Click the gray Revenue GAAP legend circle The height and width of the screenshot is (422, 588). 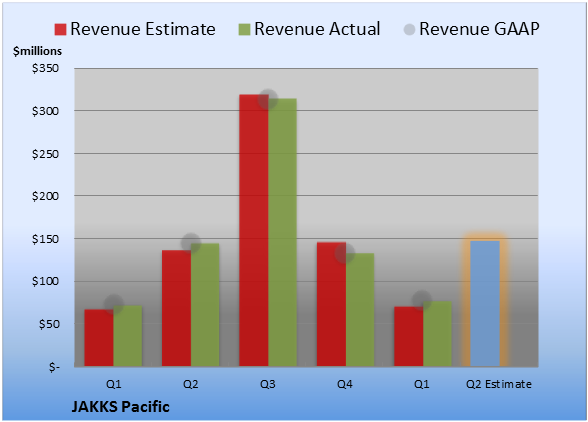click(x=410, y=29)
